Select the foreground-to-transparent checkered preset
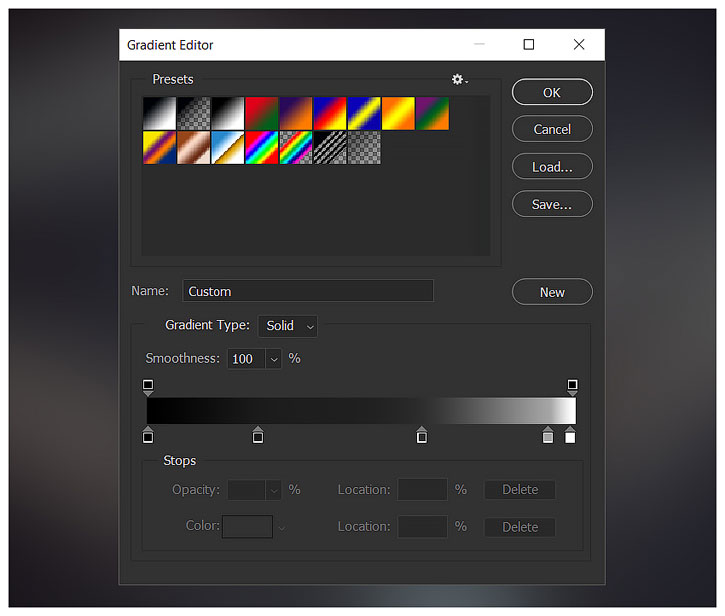The image size is (725, 616). [194, 113]
